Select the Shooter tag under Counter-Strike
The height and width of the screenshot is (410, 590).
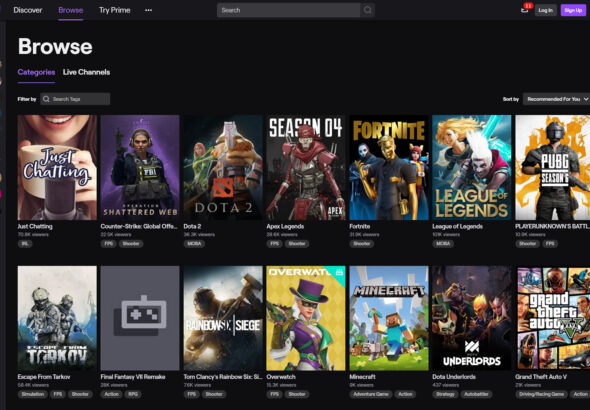(131, 244)
